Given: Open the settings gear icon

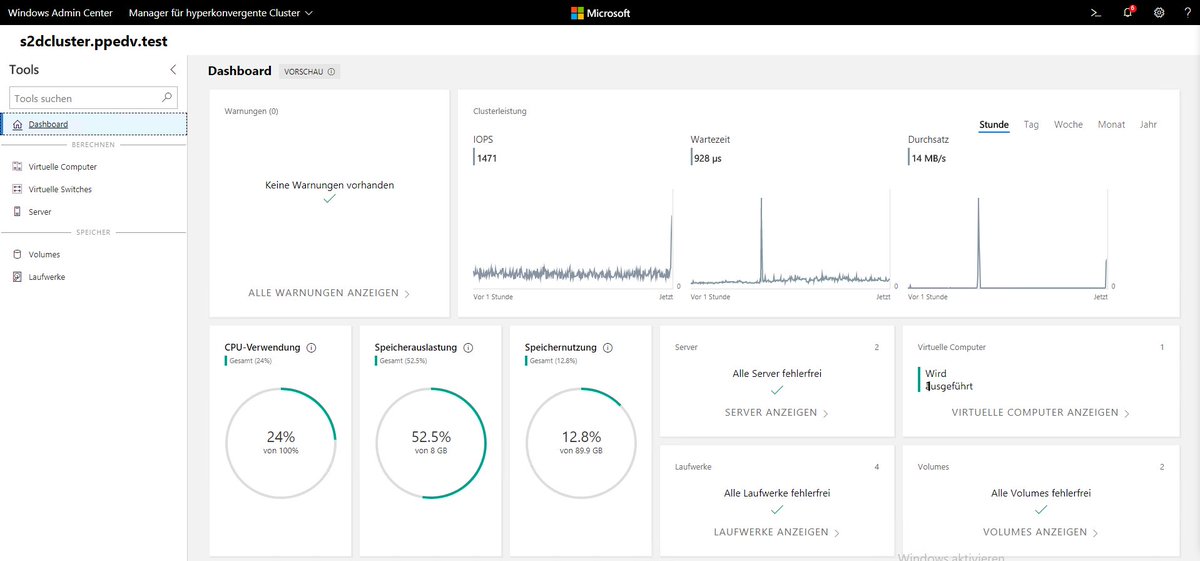Looking at the screenshot, I should click(1159, 13).
